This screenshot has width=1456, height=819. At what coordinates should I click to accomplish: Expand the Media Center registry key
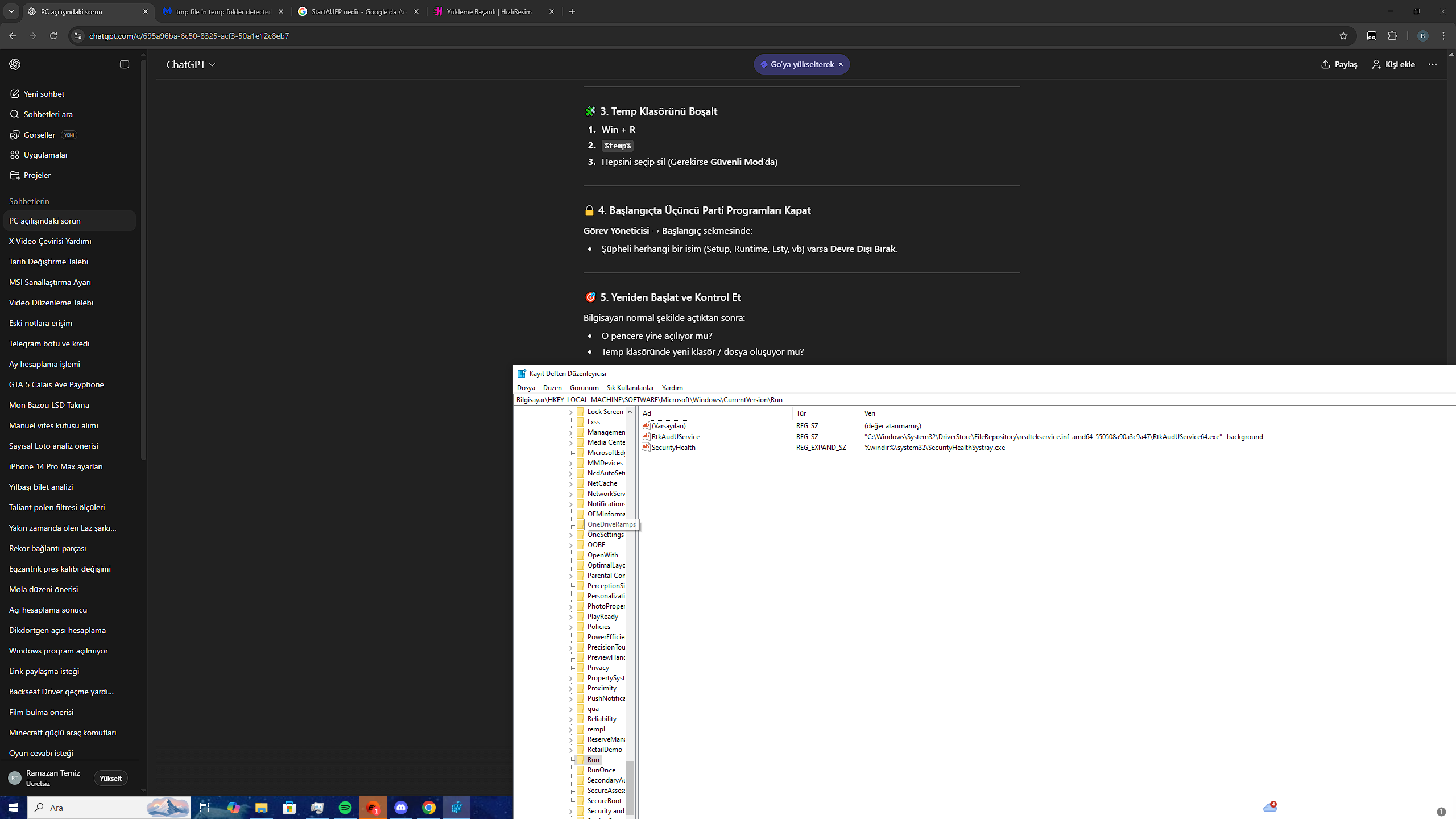click(571, 442)
